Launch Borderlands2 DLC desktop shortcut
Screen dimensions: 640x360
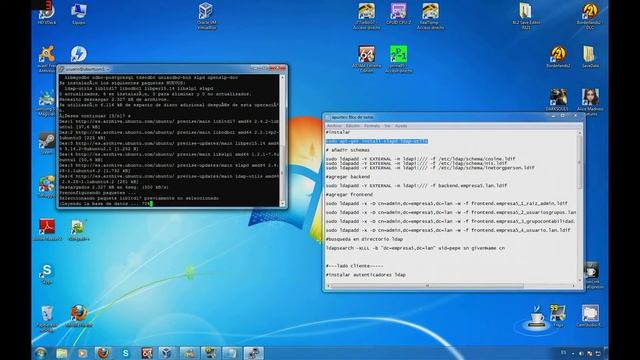[x=590, y=16]
